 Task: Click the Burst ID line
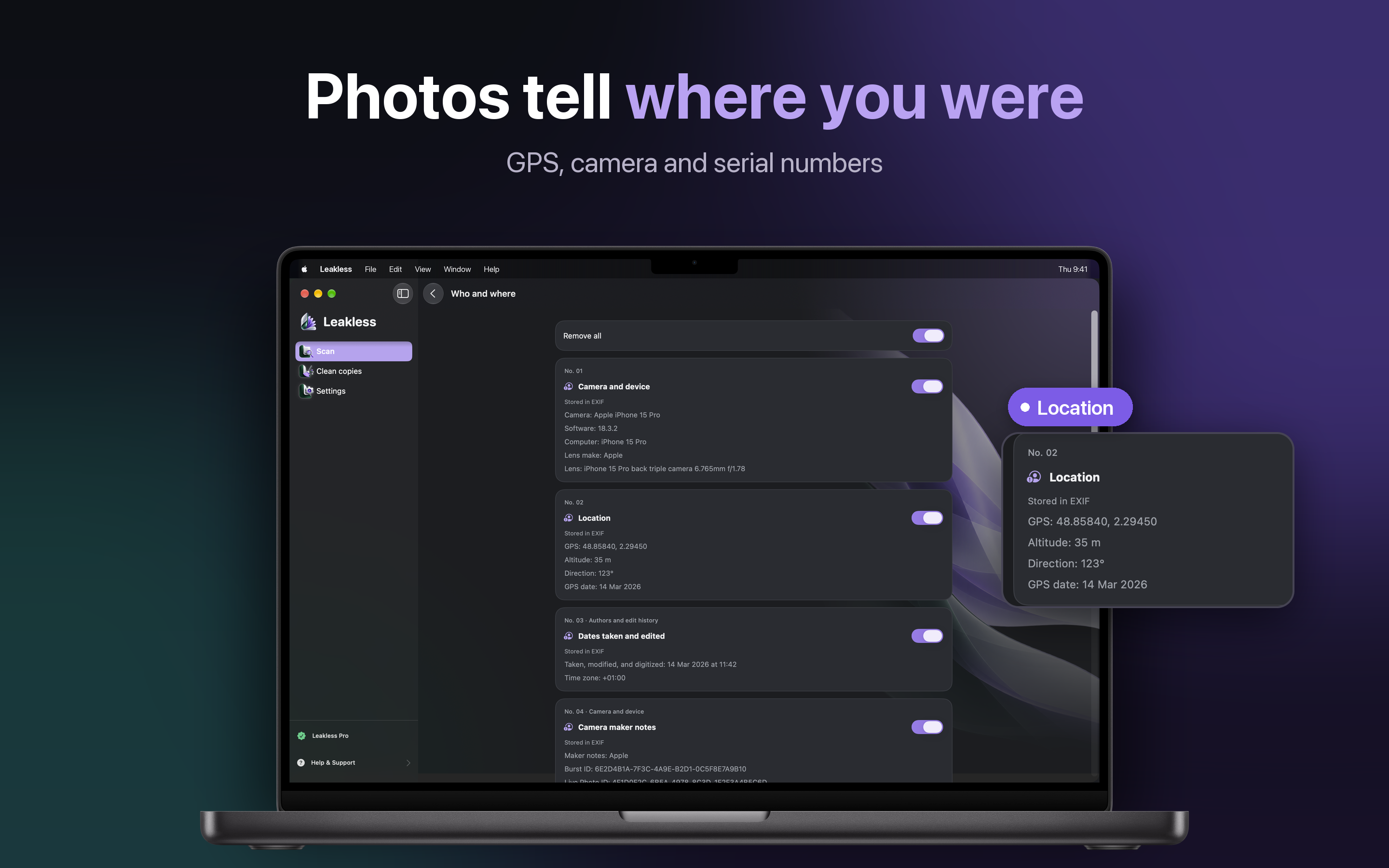pos(655,769)
